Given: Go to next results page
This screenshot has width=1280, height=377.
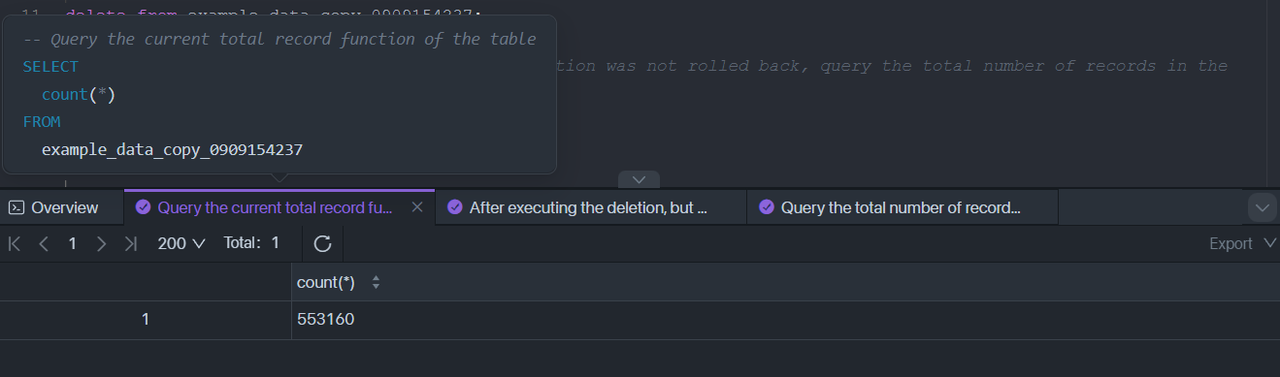Looking at the screenshot, I should coord(100,243).
